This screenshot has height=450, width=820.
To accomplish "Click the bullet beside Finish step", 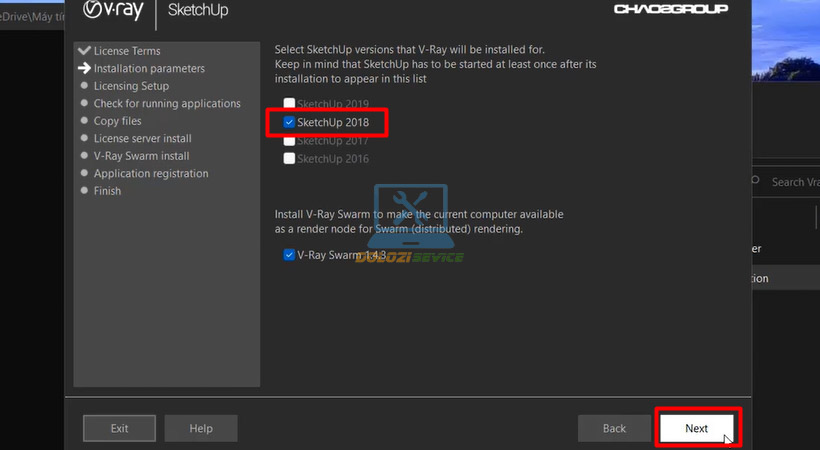I will pyautogui.click(x=84, y=191).
